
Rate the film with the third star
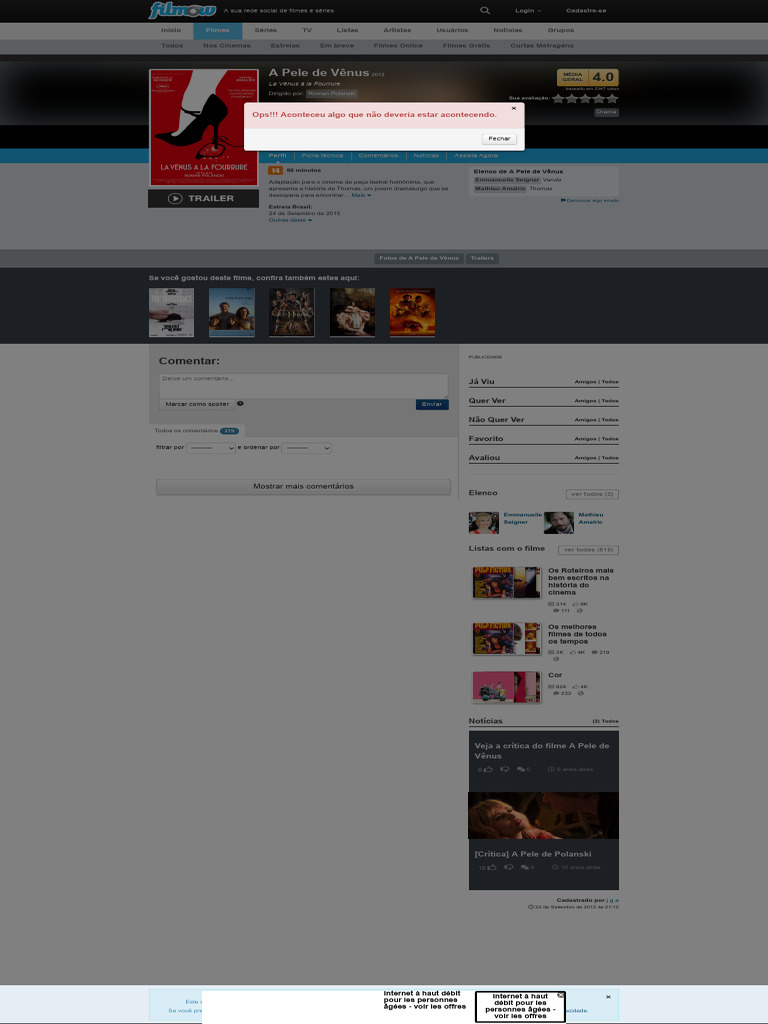coord(585,99)
